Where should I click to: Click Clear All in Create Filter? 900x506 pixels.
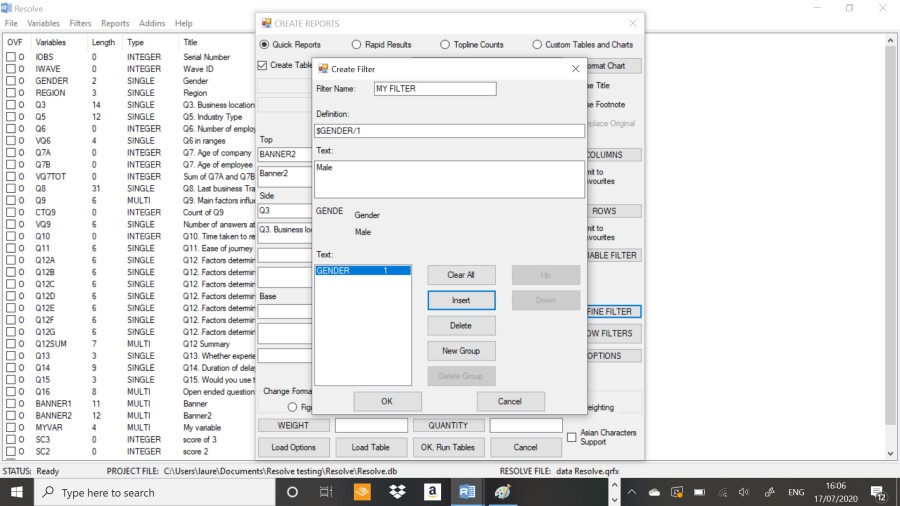pyautogui.click(x=461, y=275)
